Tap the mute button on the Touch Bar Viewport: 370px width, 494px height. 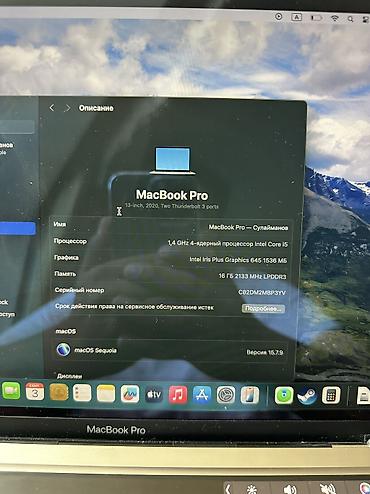click(x=327, y=489)
